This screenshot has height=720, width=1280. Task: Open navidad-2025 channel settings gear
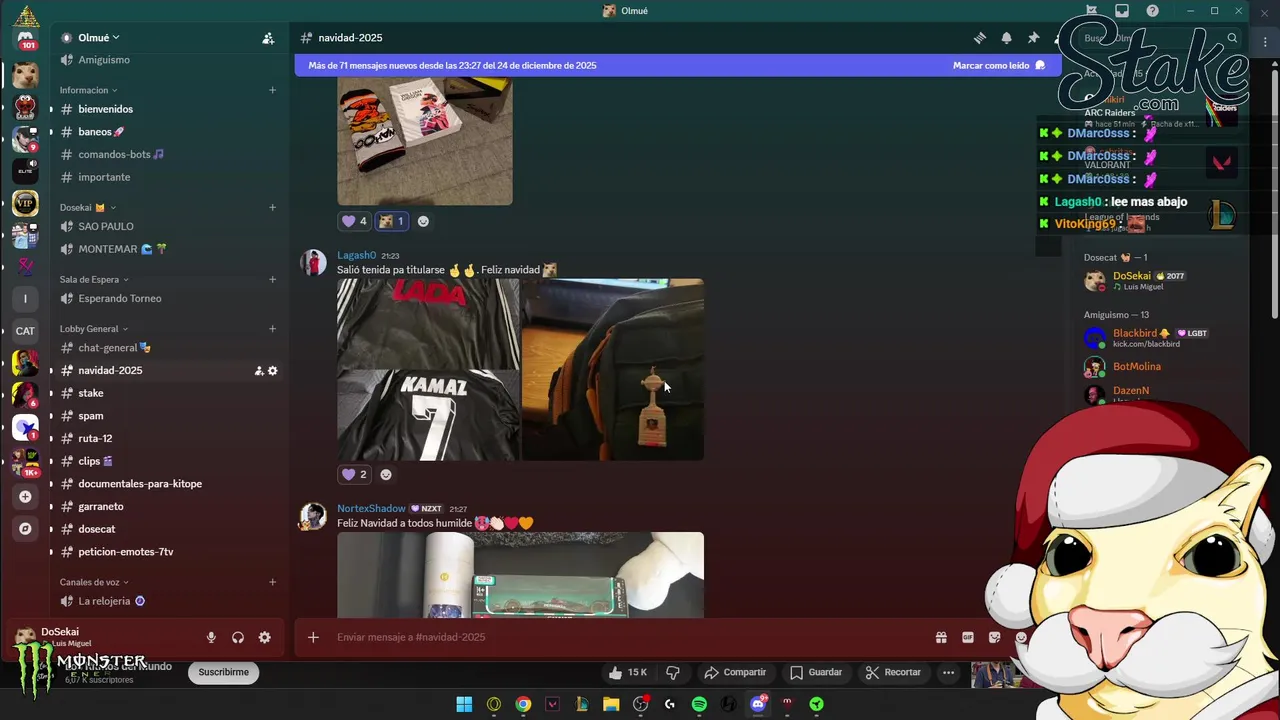(272, 371)
